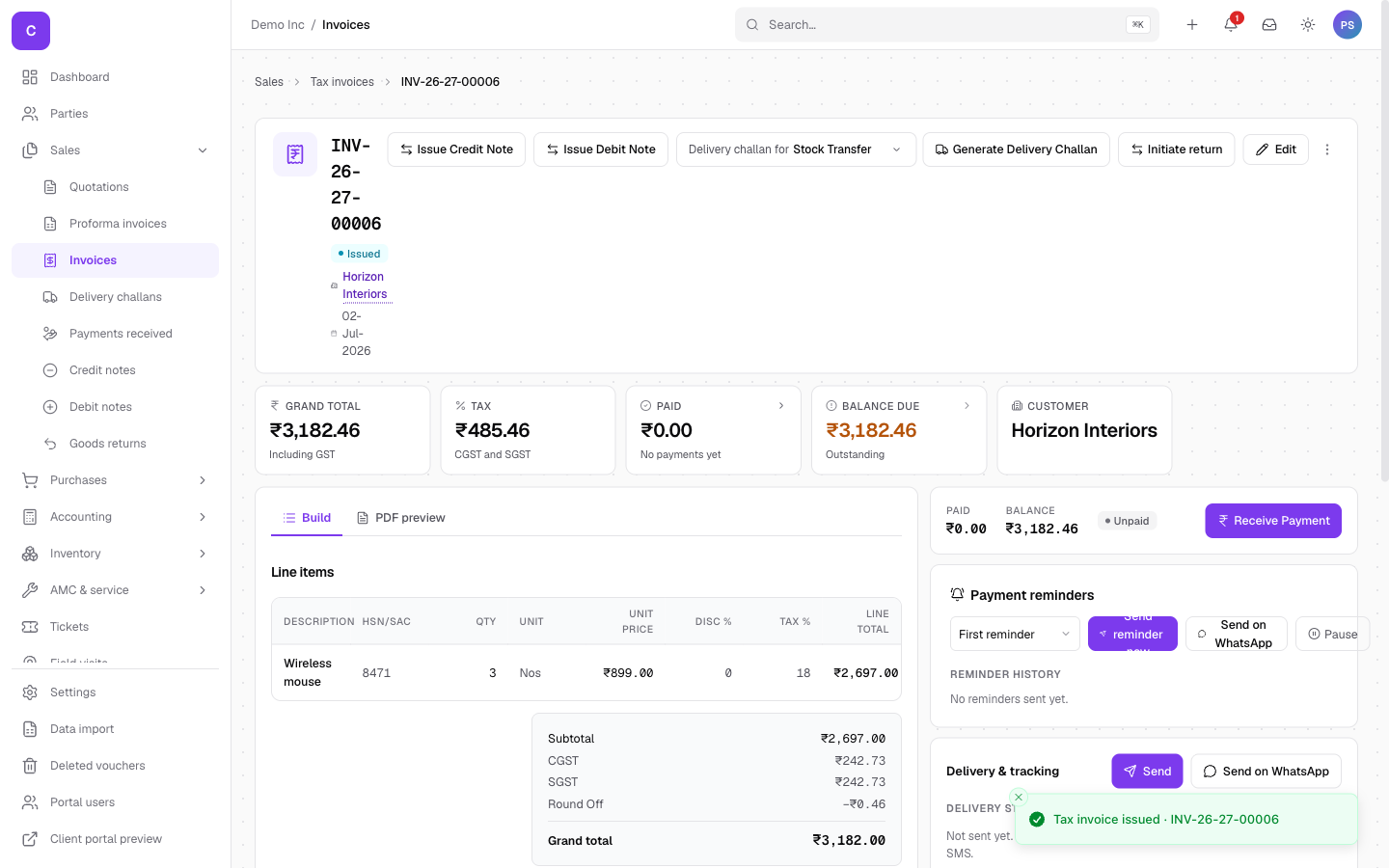Select the Build tab
The height and width of the screenshot is (868, 1389).
click(x=307, y=518)
